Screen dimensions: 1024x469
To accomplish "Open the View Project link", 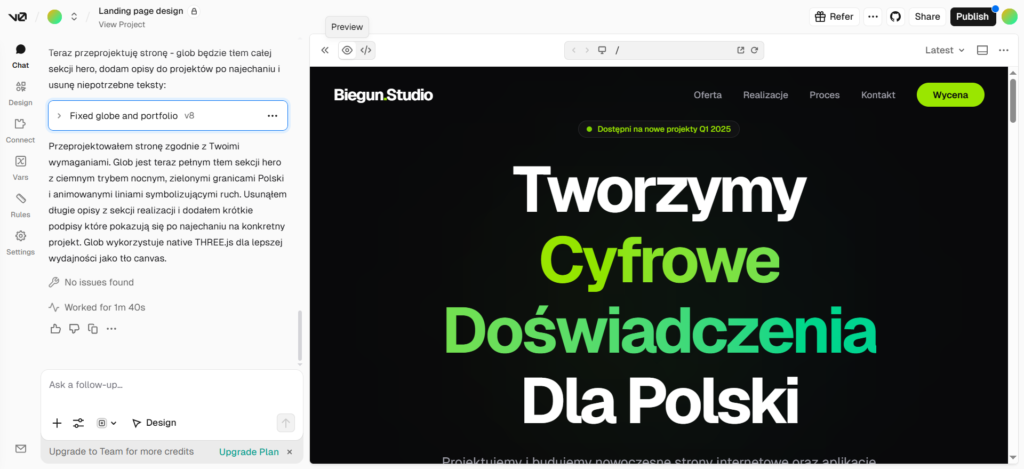I will [122, 25].
